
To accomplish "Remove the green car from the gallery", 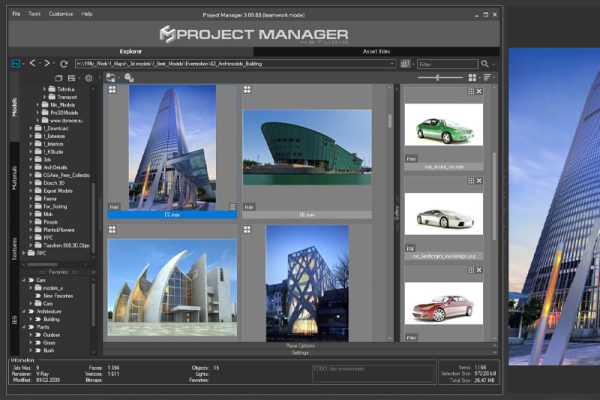I will 479,91.
